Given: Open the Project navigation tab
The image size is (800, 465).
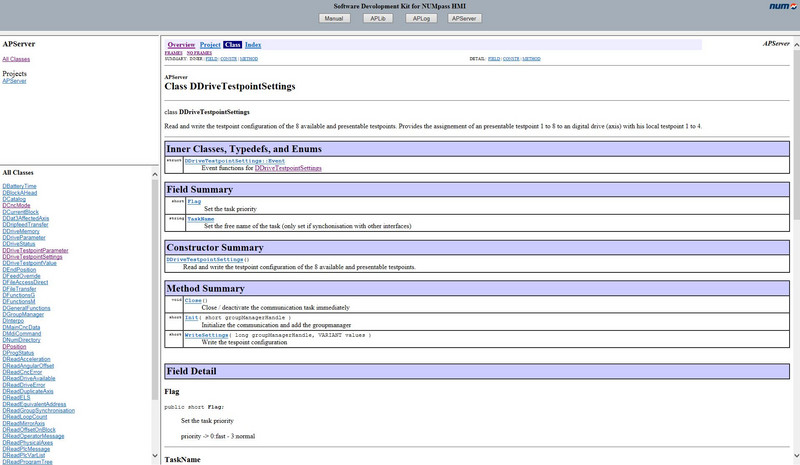Looking at the screenshot, I should 210,45.
